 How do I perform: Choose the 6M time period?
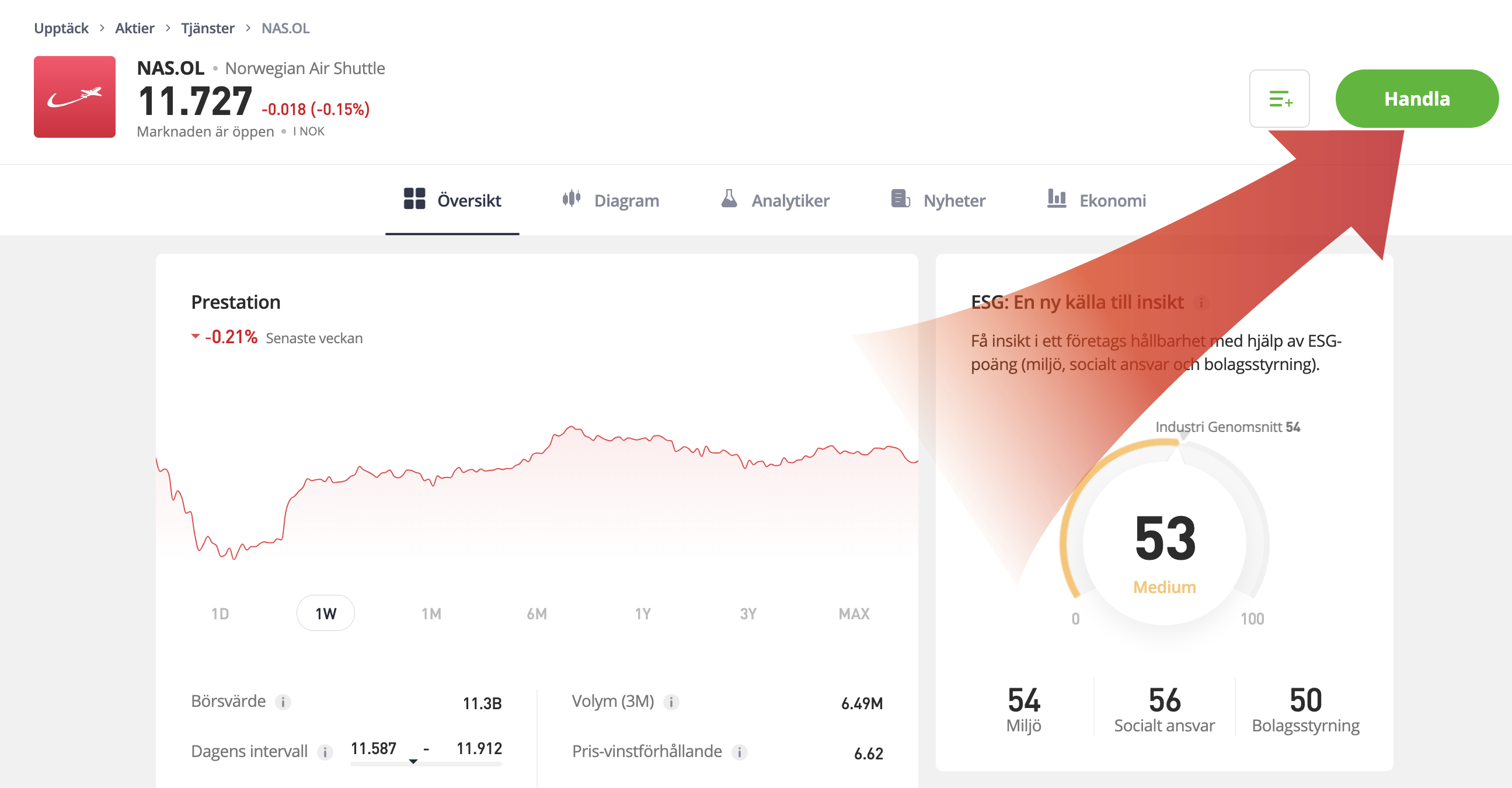tap(536, 613)
